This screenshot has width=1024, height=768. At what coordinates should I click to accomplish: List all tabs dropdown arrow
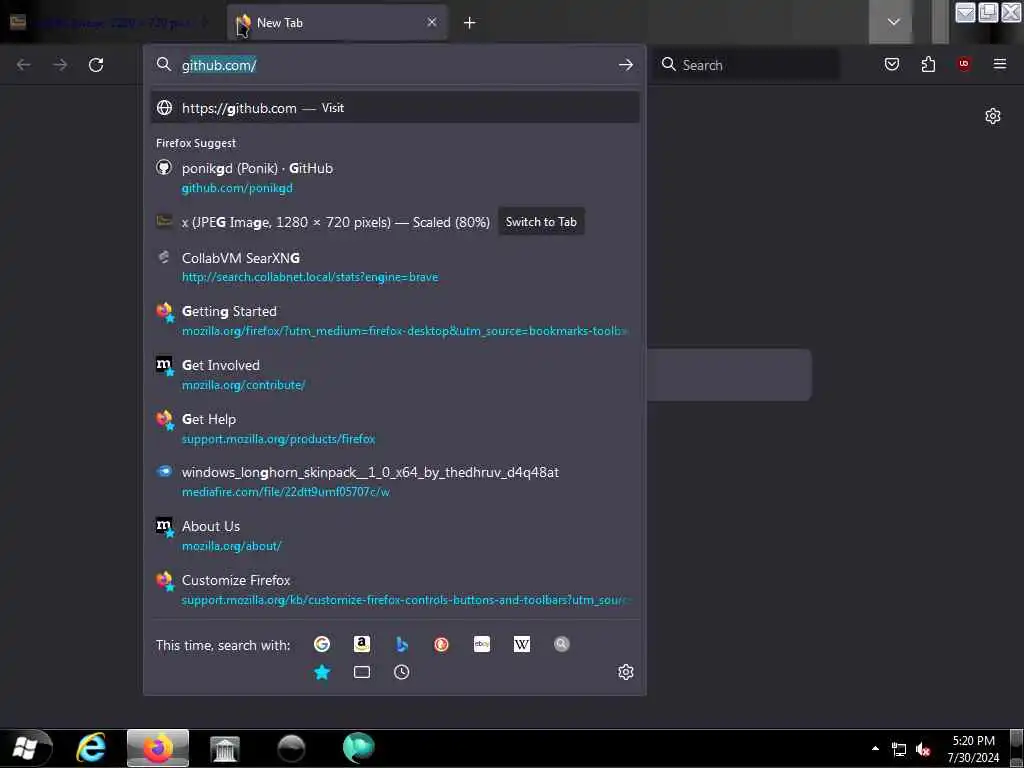893,22
